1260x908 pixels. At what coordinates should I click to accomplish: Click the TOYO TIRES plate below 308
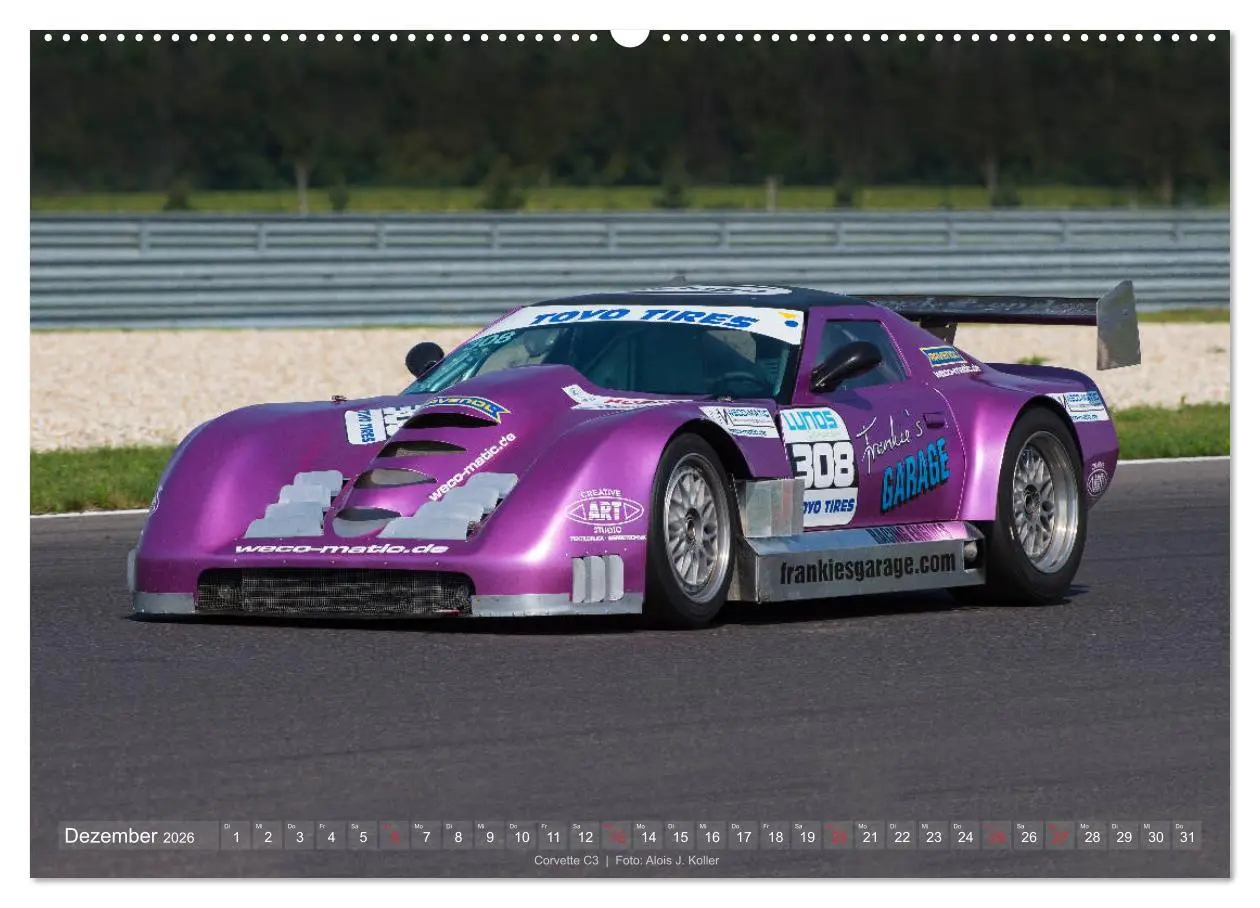point(829,507)
